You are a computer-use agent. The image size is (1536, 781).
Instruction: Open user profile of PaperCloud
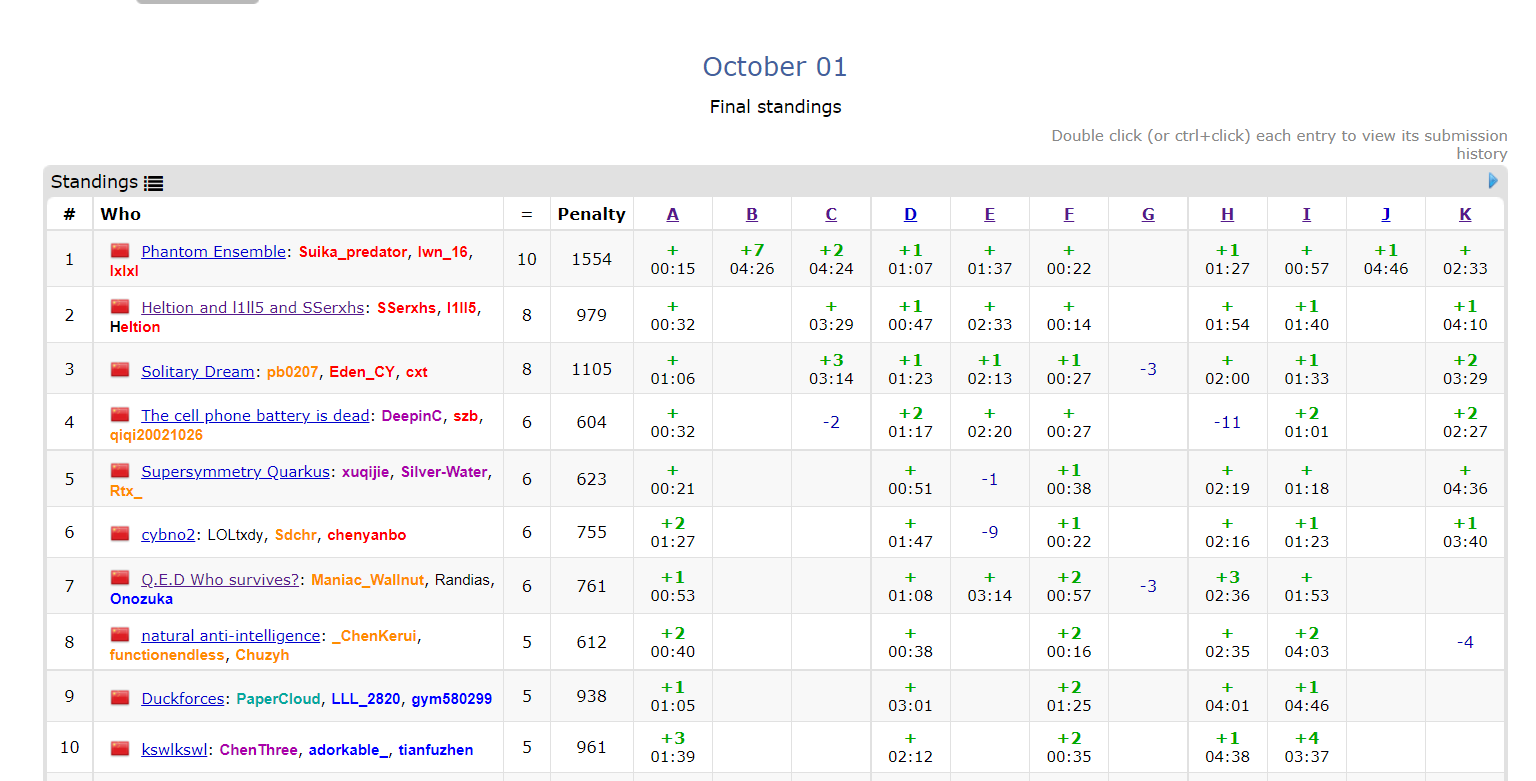pyautogui.click(x=278, y=699)
